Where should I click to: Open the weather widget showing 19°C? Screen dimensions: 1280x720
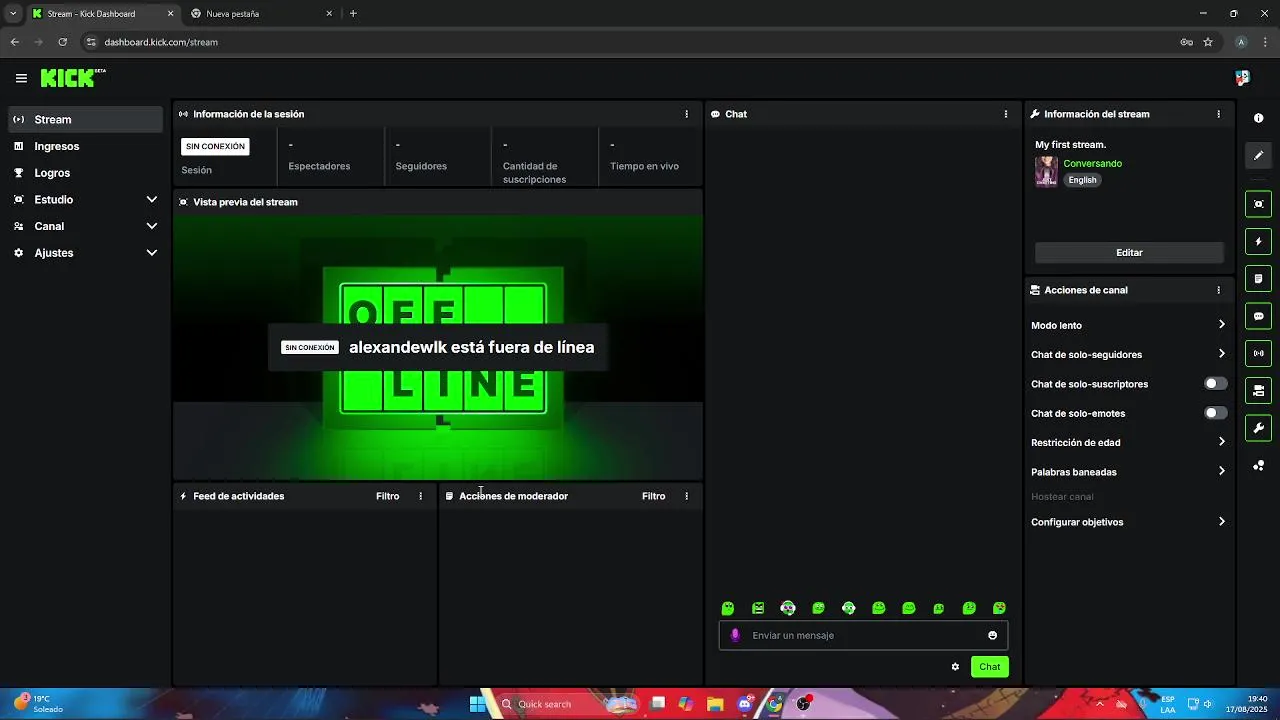pyautogui.click(x=38, y=704)
